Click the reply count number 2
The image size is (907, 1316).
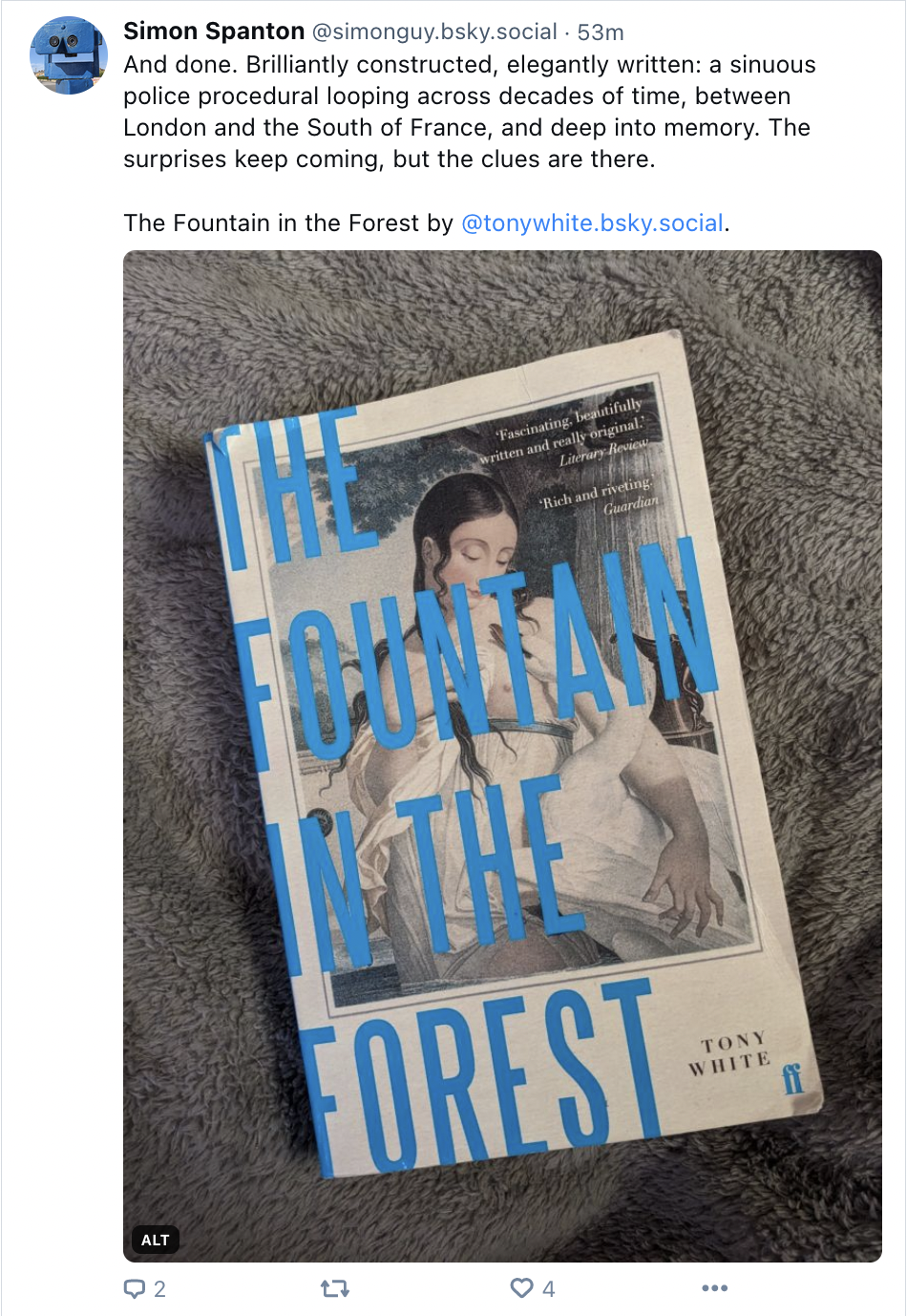click(159, 1289)
